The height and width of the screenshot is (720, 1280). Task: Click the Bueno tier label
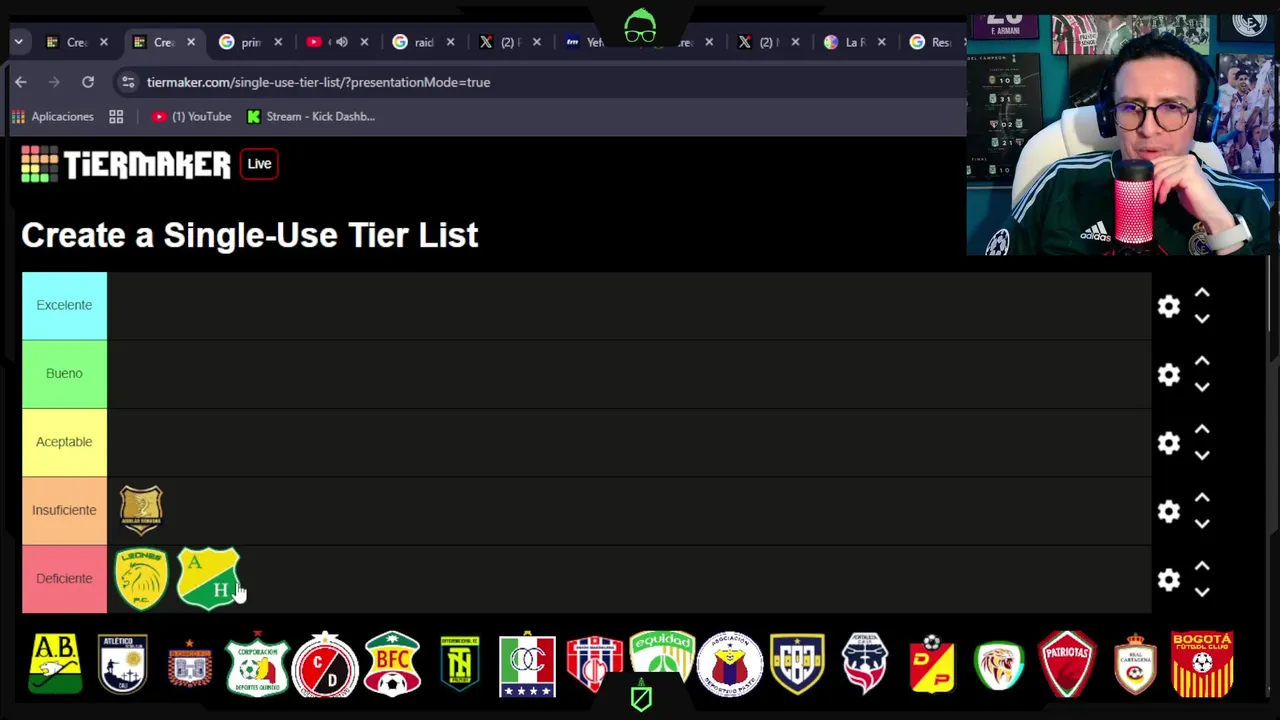coord(64,373)
